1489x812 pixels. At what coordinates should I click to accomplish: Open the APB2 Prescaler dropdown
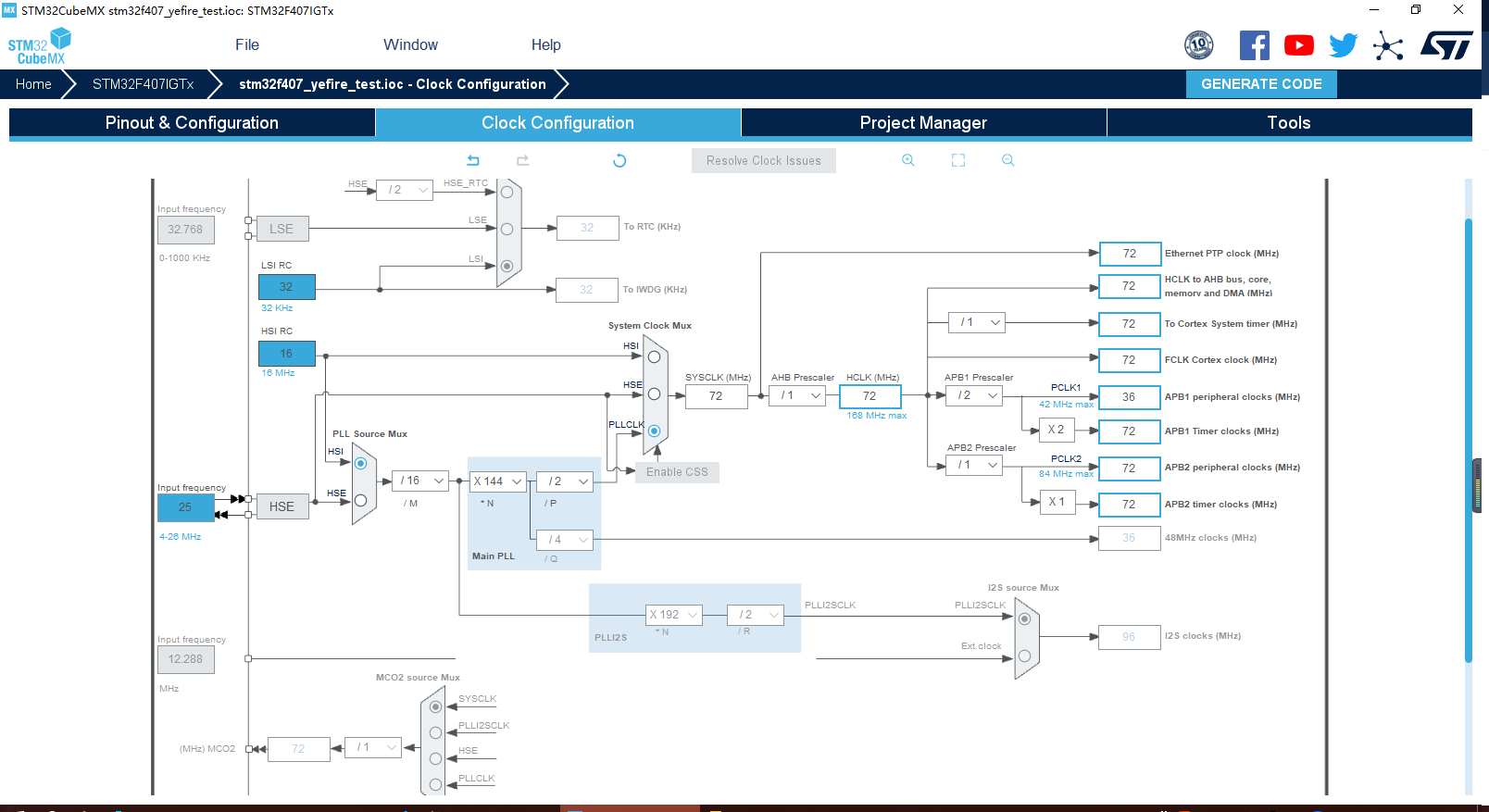point(974,465)
